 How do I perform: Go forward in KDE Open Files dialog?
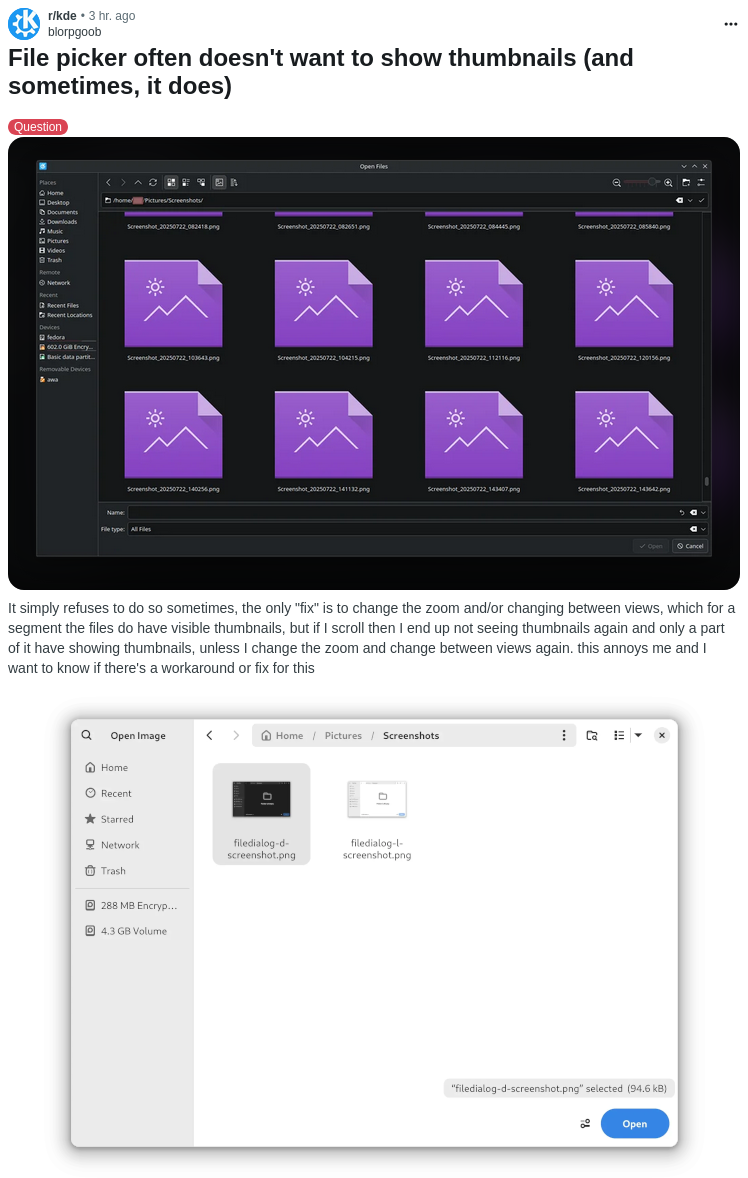point(123,183)
